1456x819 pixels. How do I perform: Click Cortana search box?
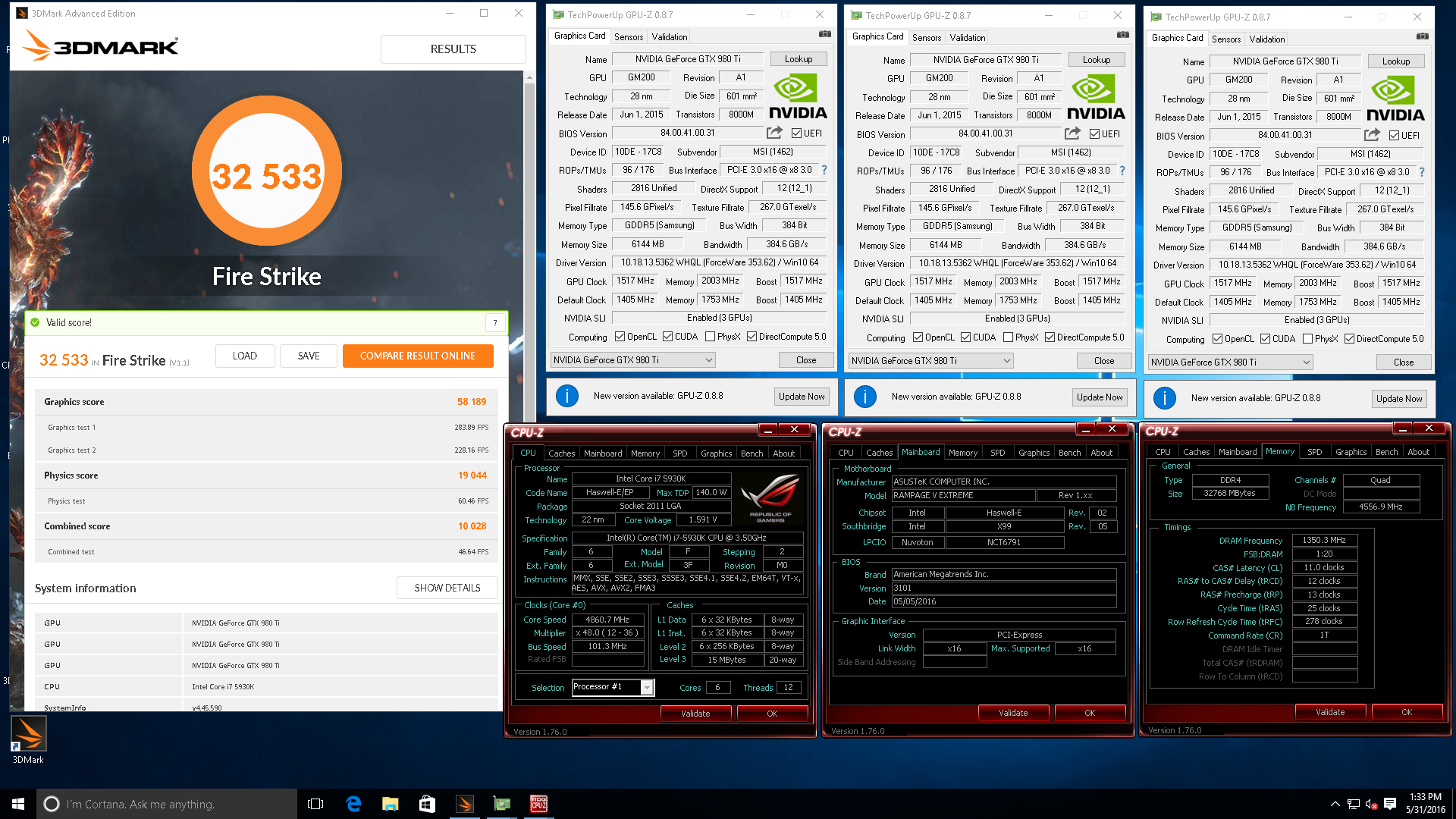pos(167,804)
